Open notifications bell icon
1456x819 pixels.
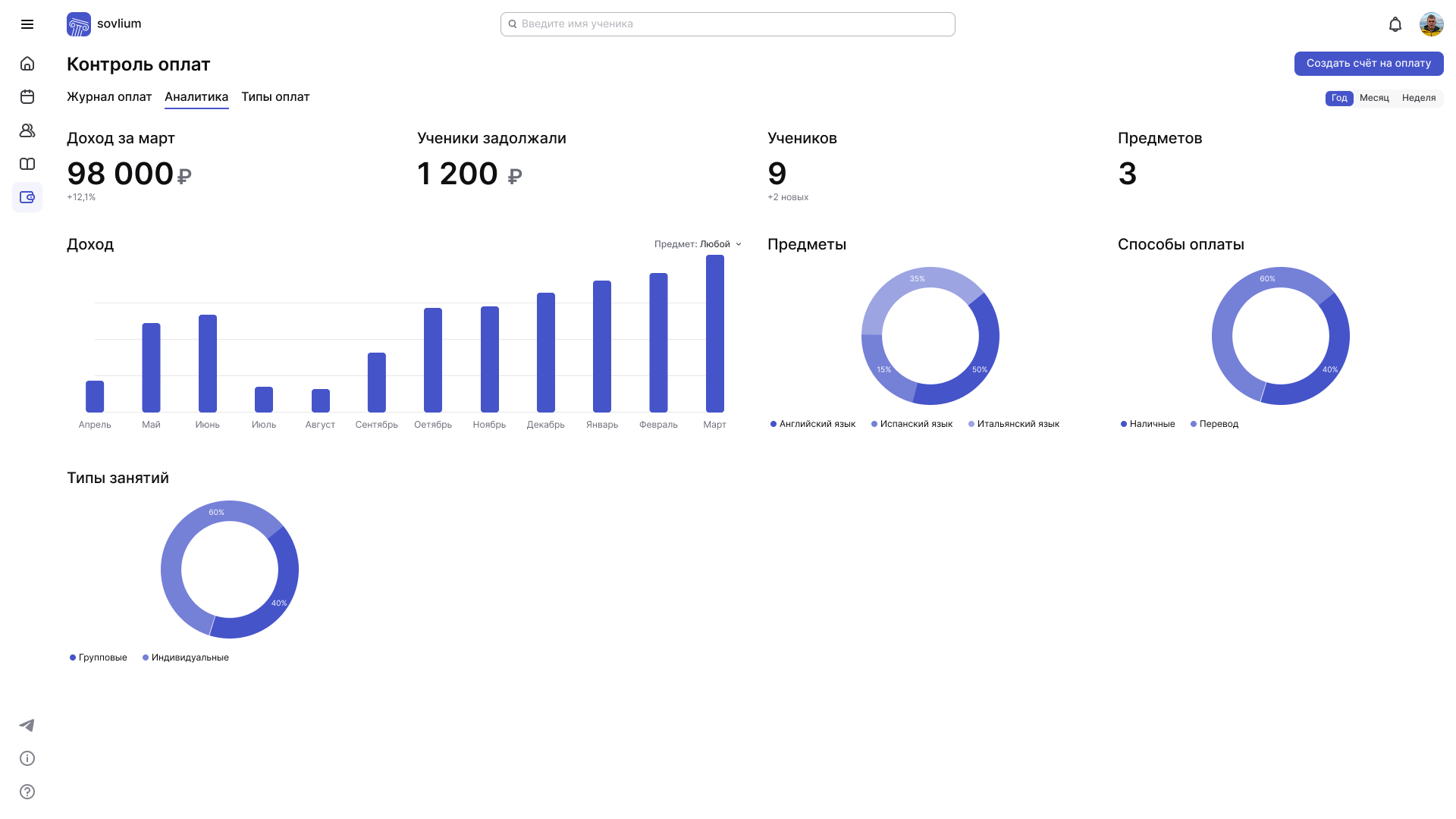1395,24
